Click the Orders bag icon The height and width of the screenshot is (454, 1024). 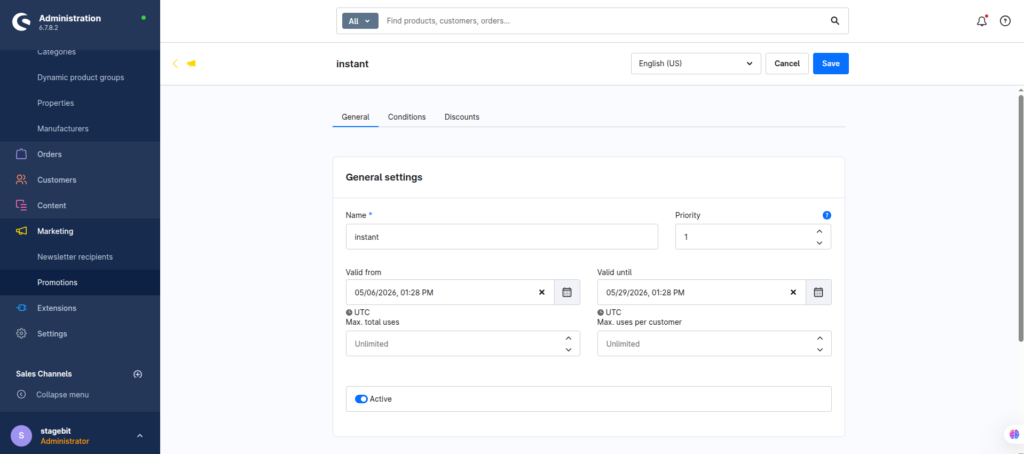[x=22, y=154]
